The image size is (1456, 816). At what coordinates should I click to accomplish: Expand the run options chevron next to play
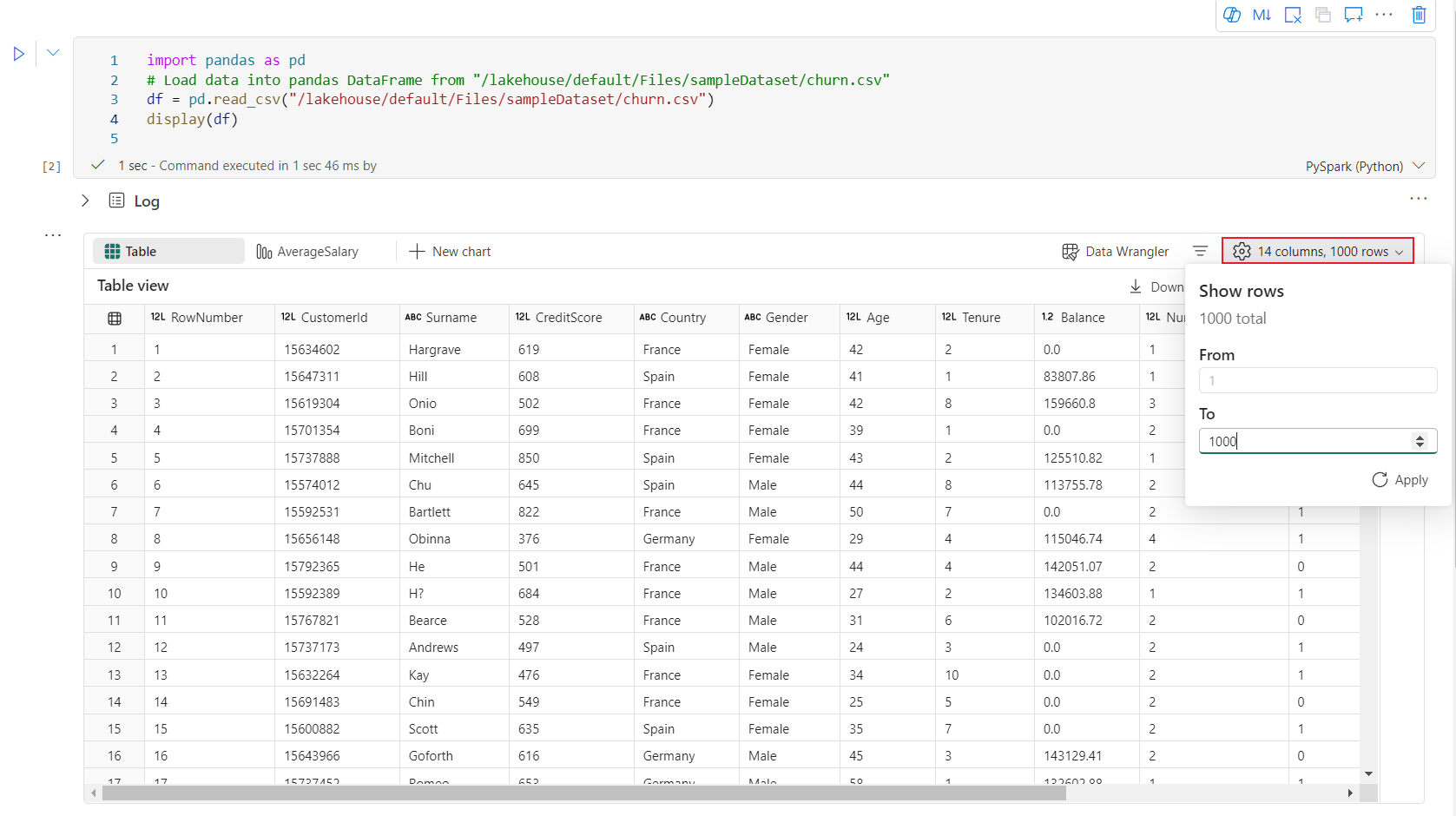pos(53,53)
